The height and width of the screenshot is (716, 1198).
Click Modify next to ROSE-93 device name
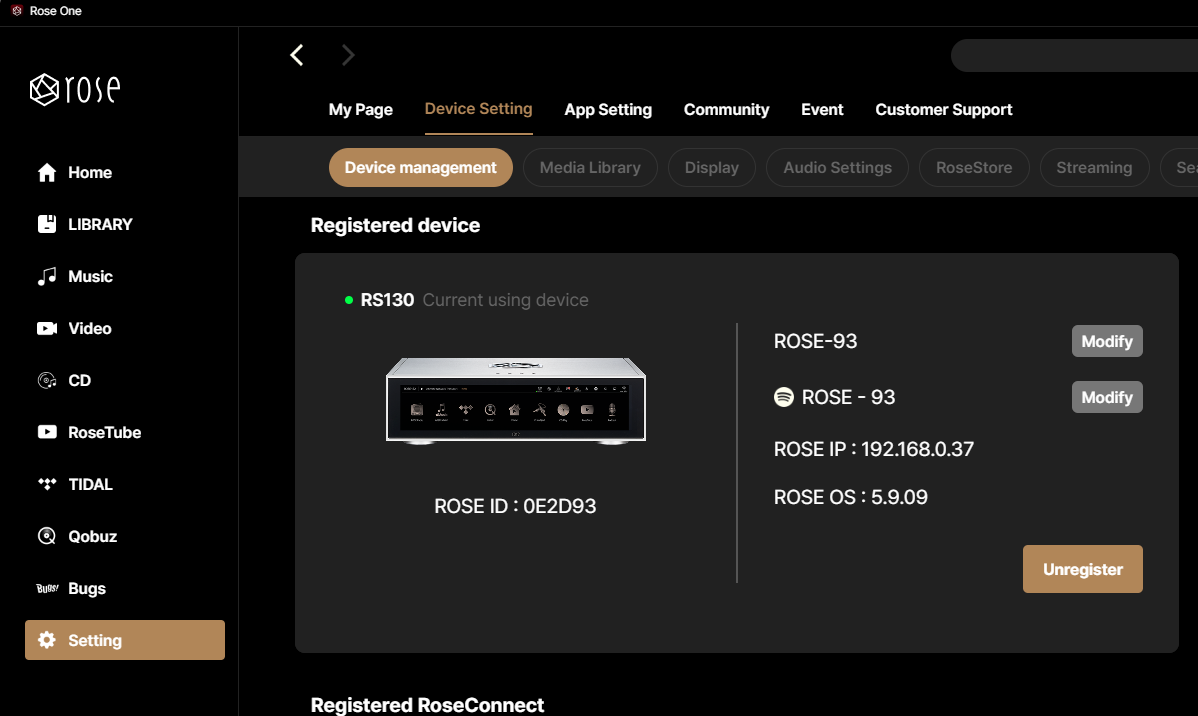click(x=1106, y=341)
